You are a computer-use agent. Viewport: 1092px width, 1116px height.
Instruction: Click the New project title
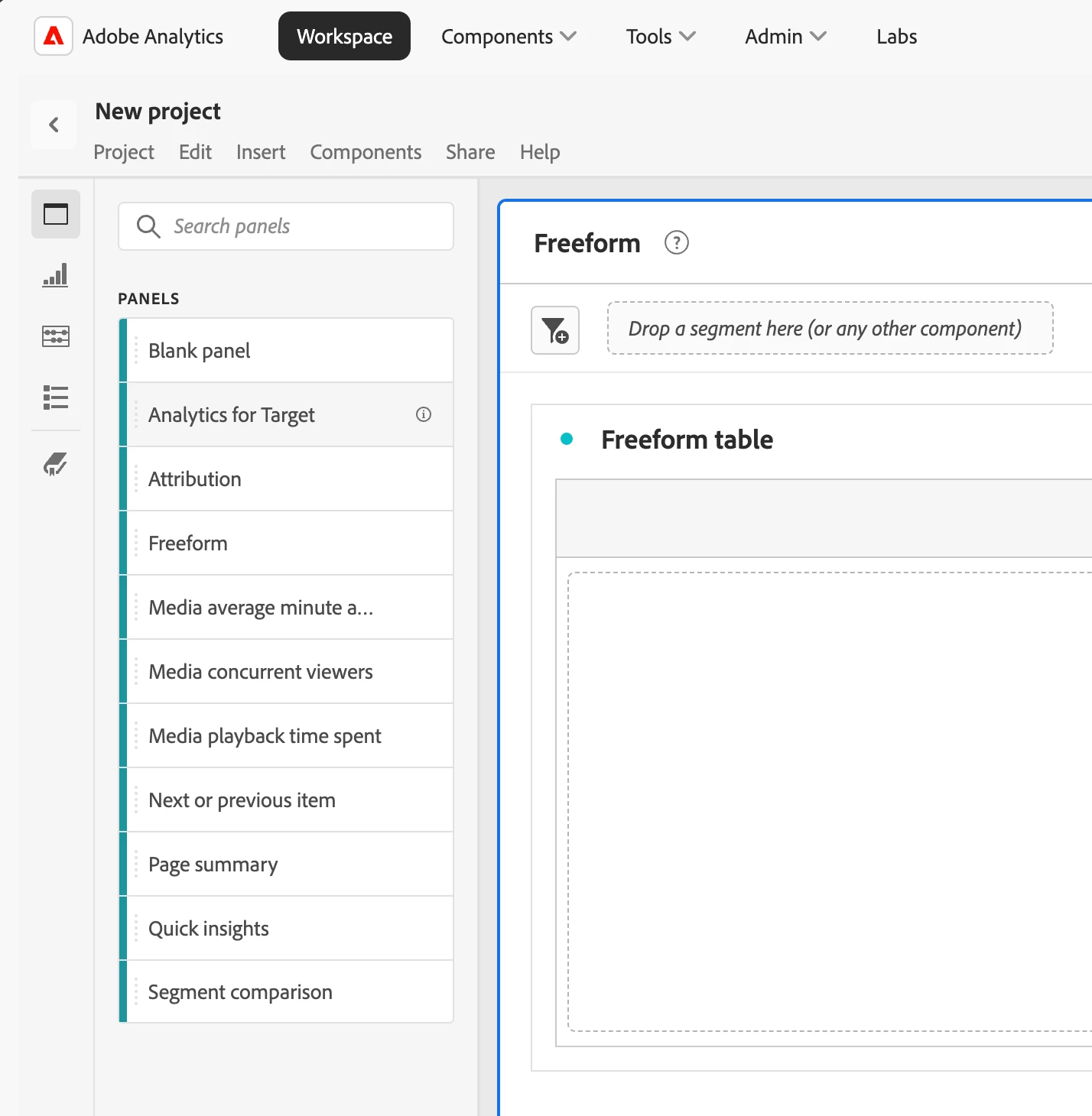[x=158, y=112]
